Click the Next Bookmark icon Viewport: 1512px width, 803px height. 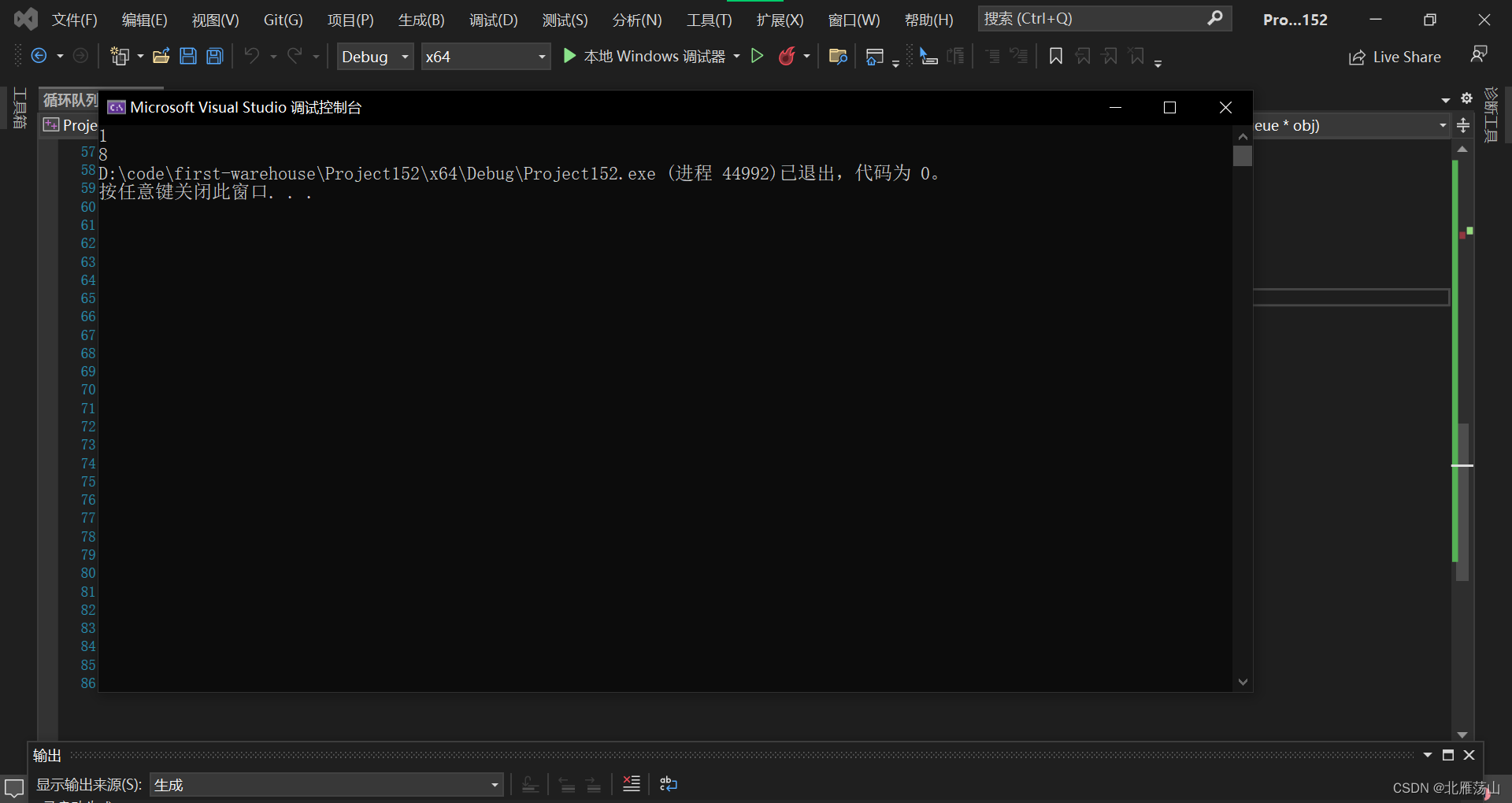pos(1110,56)
